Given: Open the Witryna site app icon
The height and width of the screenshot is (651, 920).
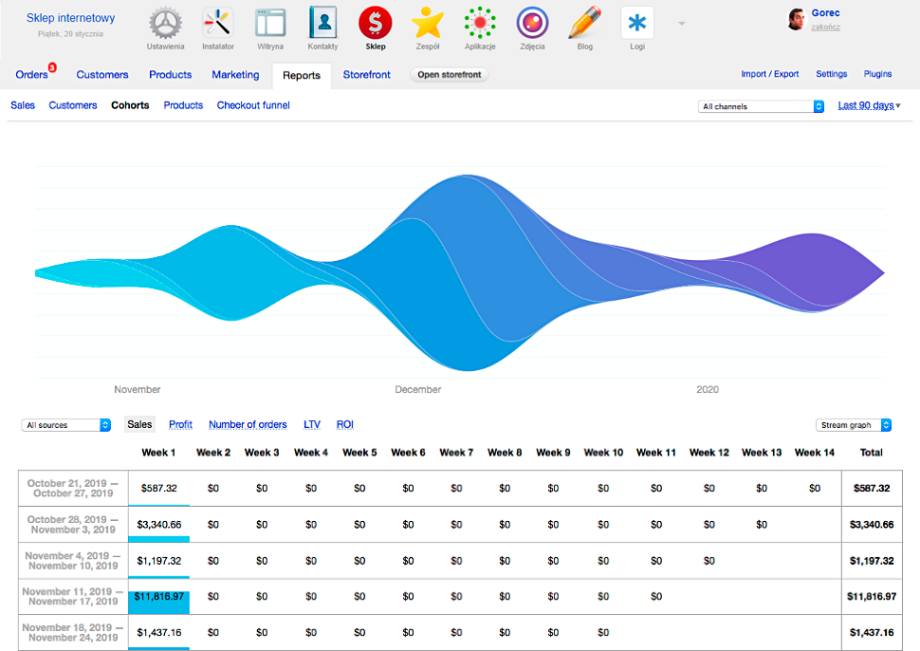Looking at the screenshot, I should point(270,23).
